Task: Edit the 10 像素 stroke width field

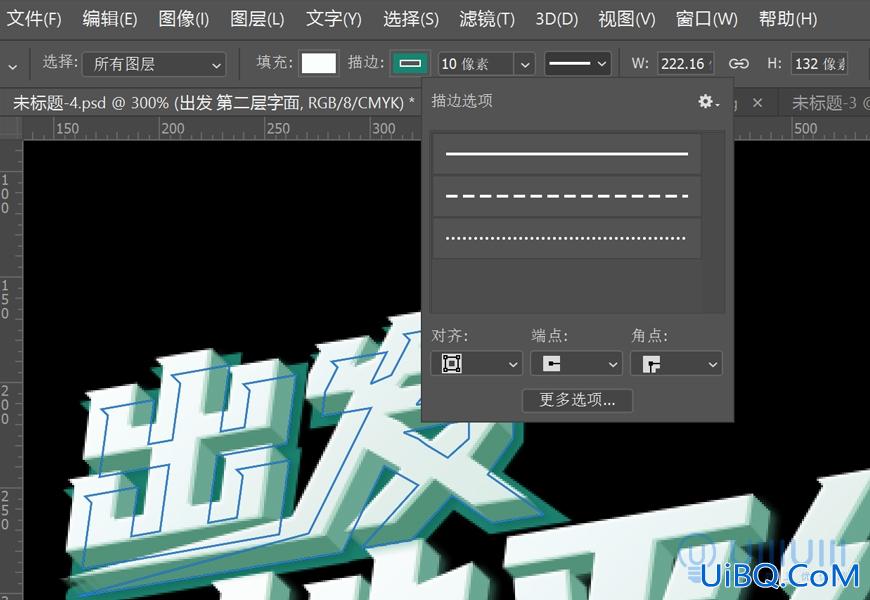Action: point(476,64)
